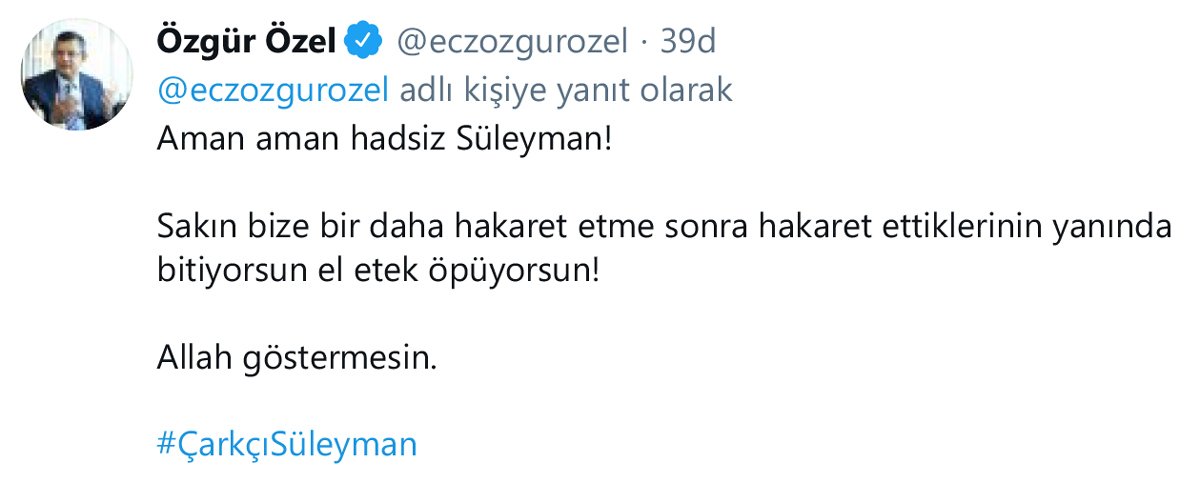Open the blue @eczozgurozel reply mention

273,90
